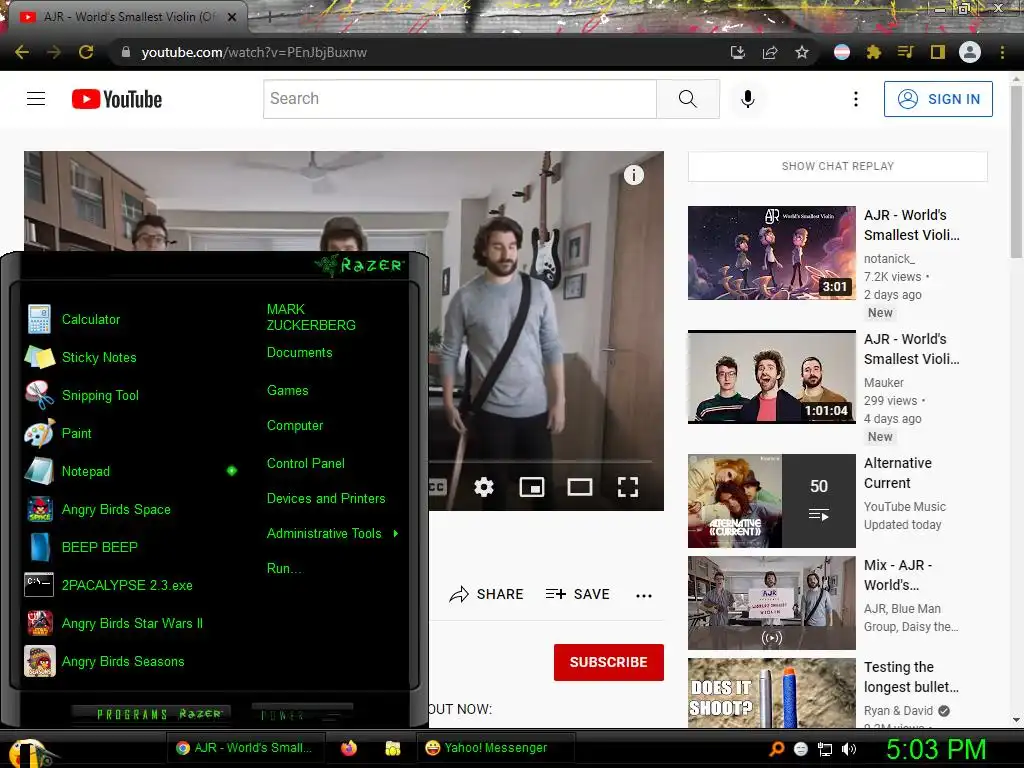Image resolution: width=1024 pixels, height=768 pixels.
Task: Open more actions ellipsis below video
Action: 644,596
